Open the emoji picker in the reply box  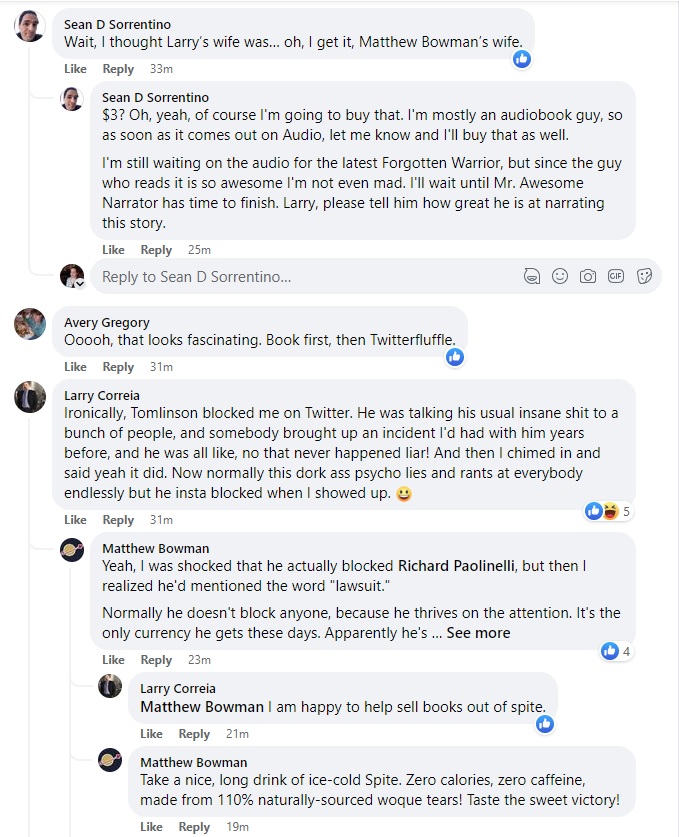(x=560, y=276)
